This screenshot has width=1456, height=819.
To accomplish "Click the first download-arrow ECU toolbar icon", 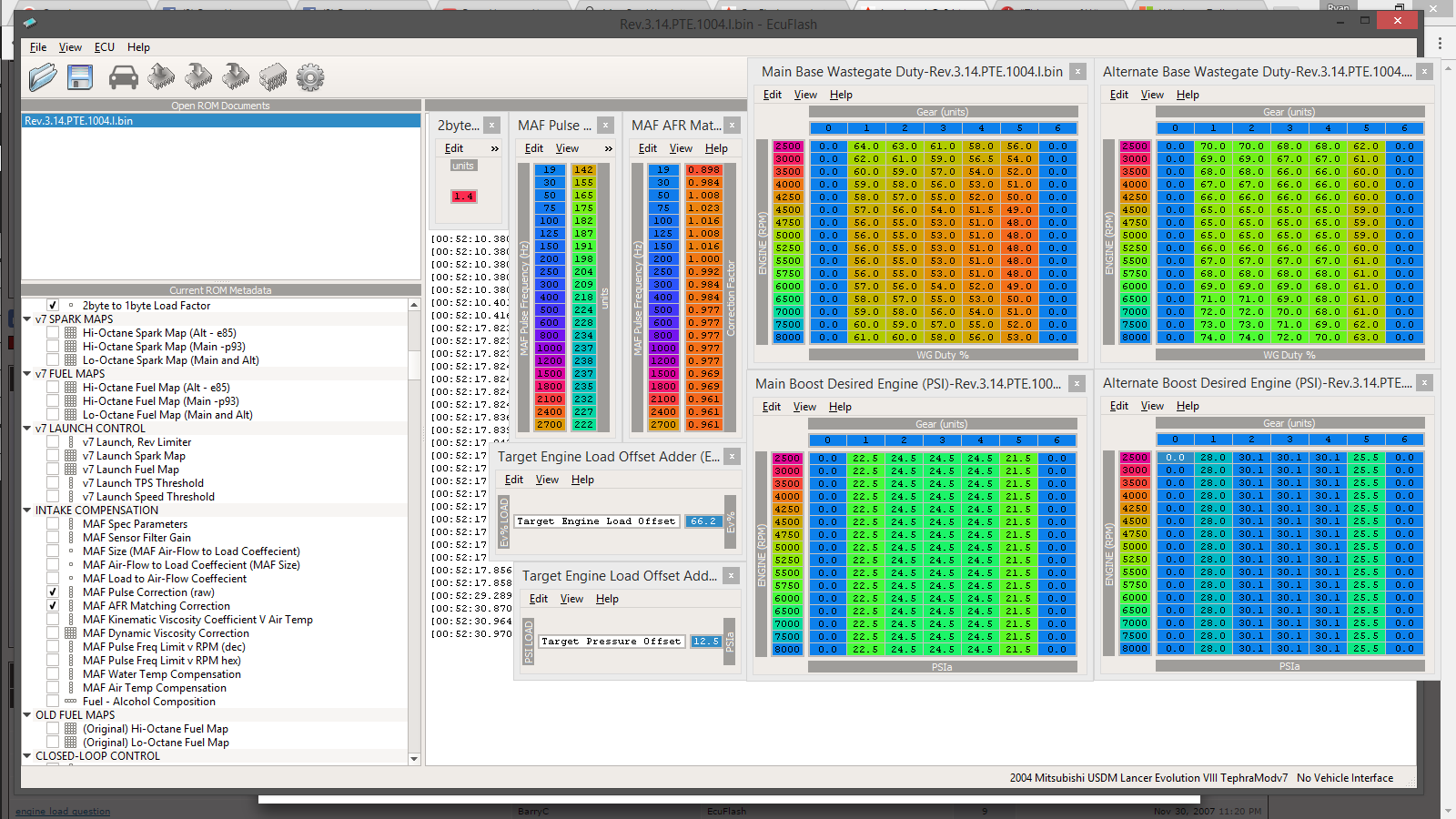I will (x=161, y=76).
